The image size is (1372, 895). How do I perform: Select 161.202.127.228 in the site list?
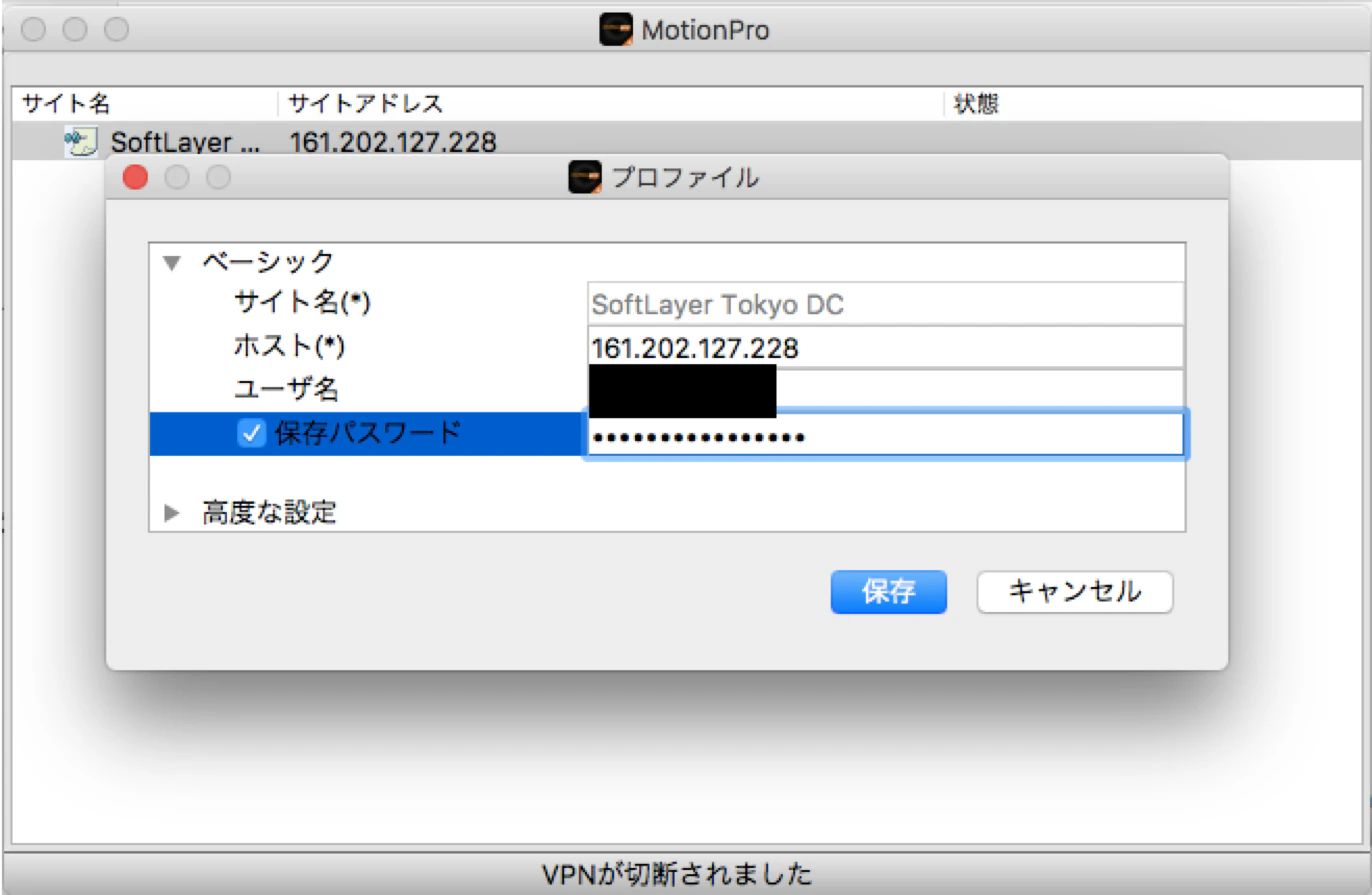point(392,142)
